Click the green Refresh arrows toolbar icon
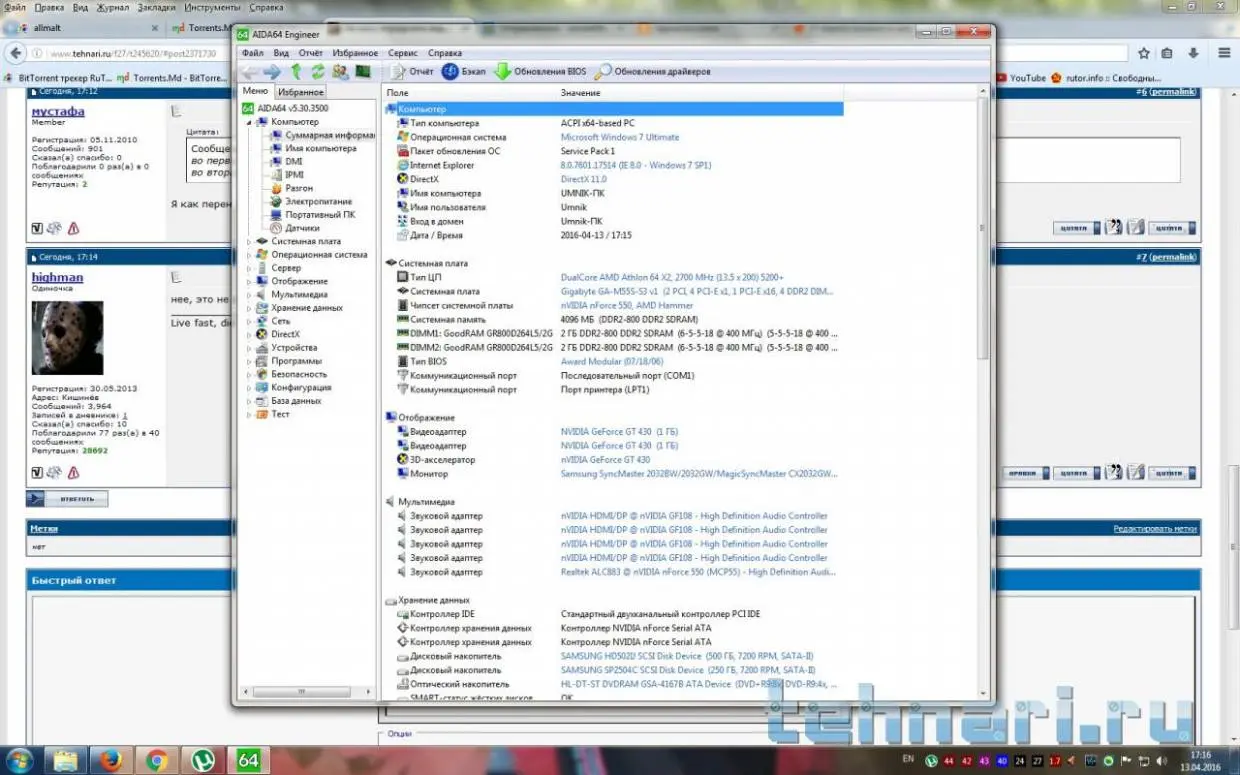The height and width of the screenshot is (775, 1240). coord(318,72)
